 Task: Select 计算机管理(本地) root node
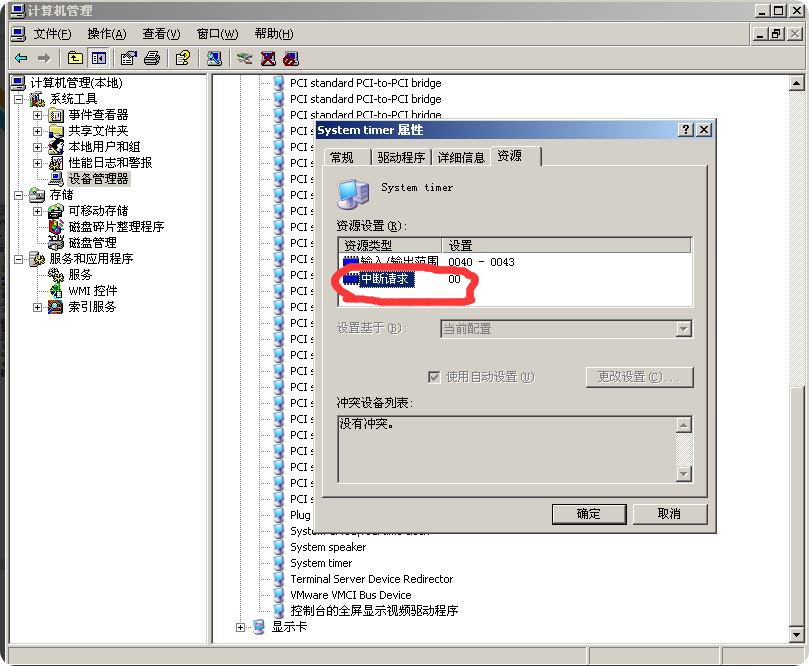point(76,83)
